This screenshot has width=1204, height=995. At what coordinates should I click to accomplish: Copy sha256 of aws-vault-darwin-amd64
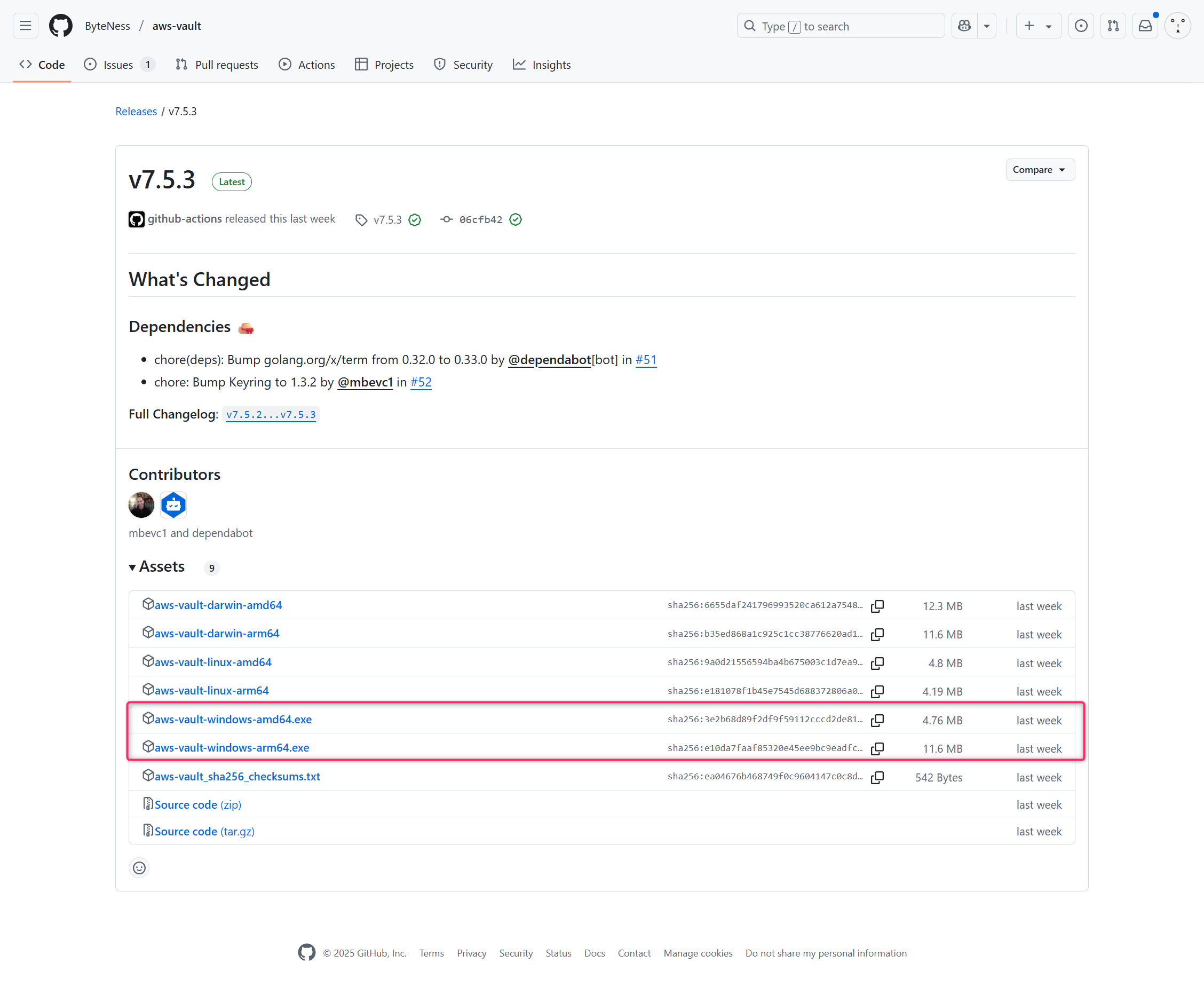coord(877,606)
